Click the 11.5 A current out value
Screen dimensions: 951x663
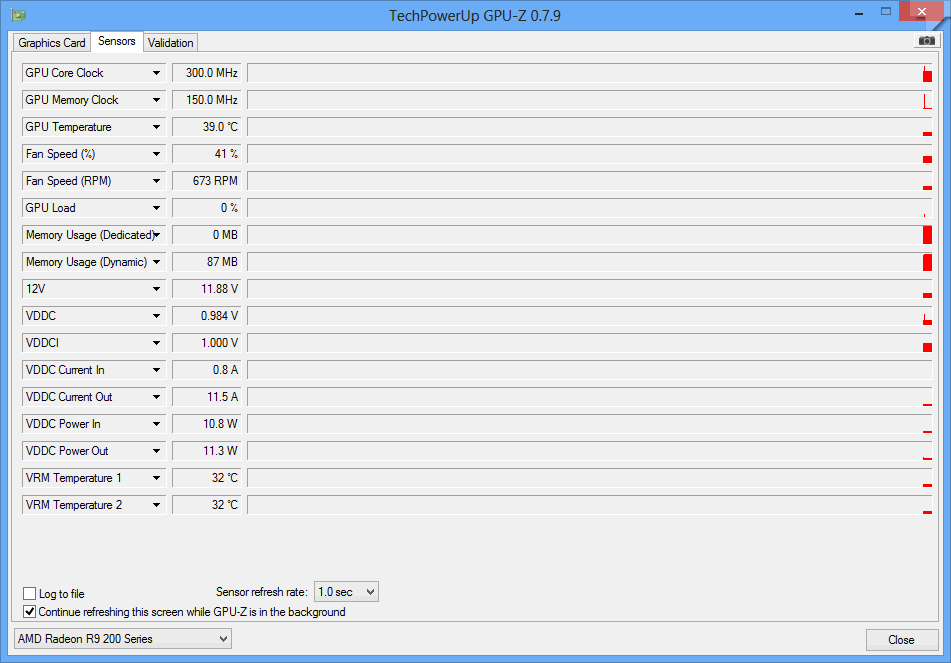tap(207, 397)
